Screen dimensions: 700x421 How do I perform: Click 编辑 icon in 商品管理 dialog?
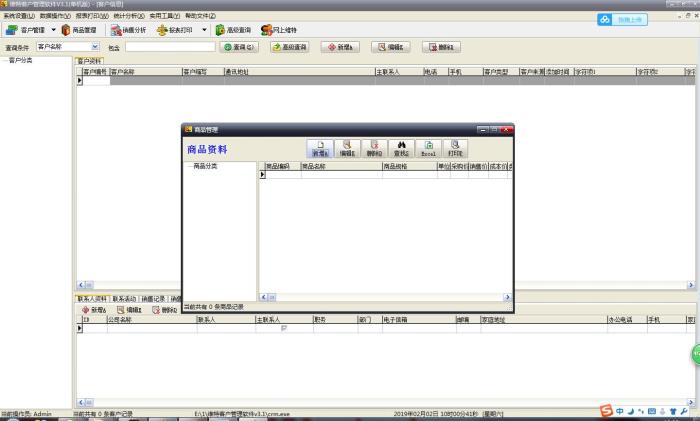coord(347,149)
